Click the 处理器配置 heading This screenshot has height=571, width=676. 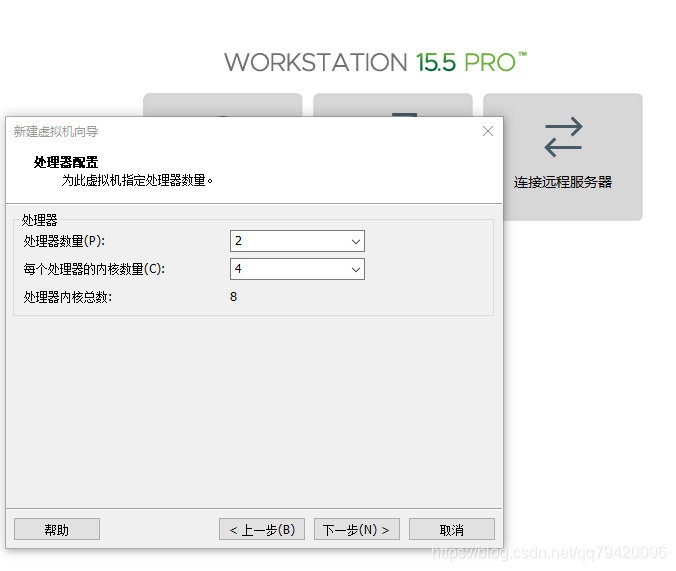click(66, 162)
